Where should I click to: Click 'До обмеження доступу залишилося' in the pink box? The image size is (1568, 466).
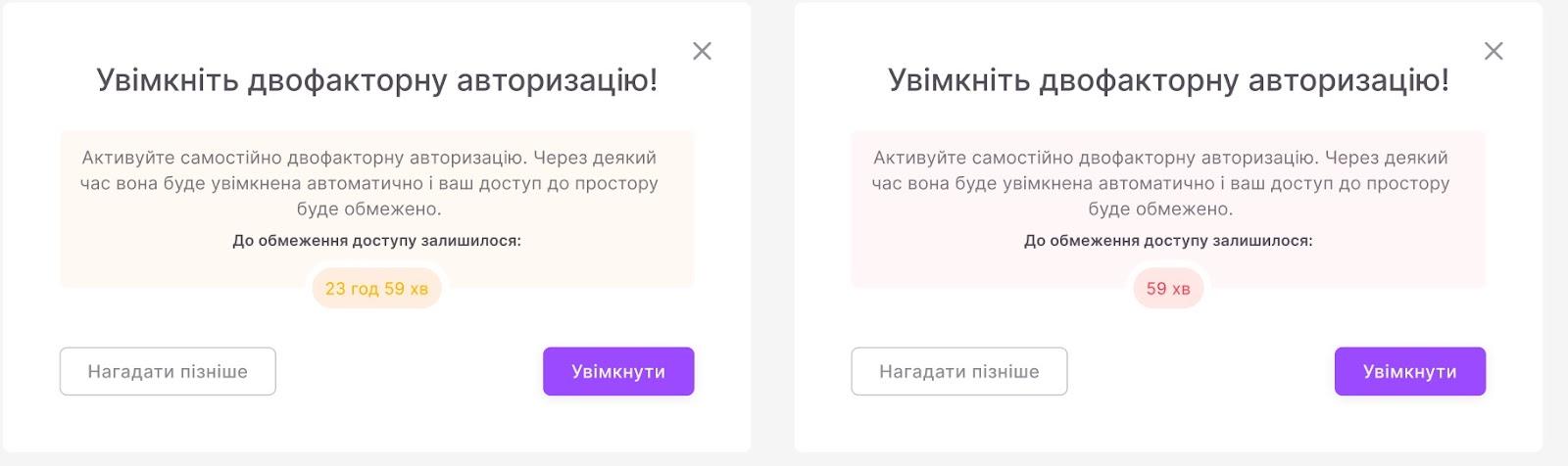pyautogui.click(x=1167, y=241)
